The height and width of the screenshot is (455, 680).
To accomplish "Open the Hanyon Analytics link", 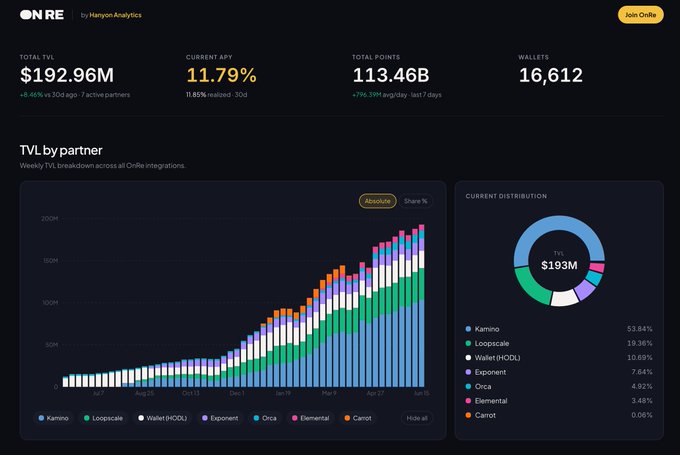I will 115,15.
